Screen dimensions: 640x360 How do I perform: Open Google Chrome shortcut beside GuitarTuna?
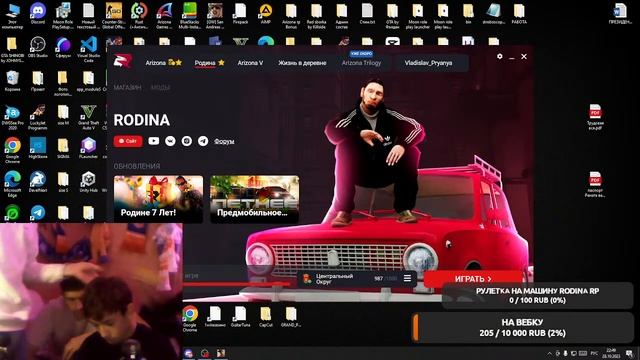click(x=190, y=319)
